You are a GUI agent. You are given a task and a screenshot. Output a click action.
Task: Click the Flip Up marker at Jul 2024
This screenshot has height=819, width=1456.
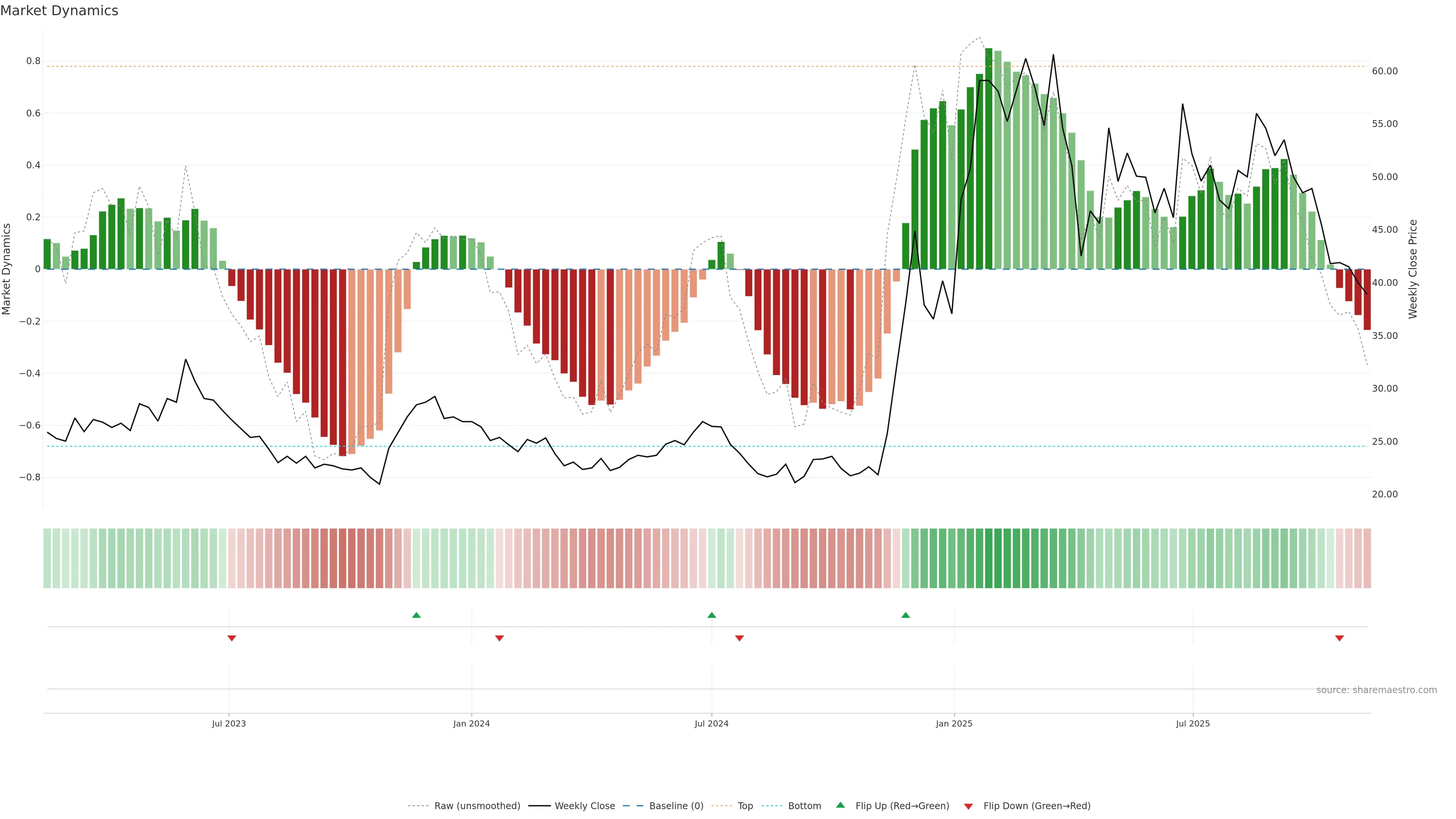pos(712,615)
